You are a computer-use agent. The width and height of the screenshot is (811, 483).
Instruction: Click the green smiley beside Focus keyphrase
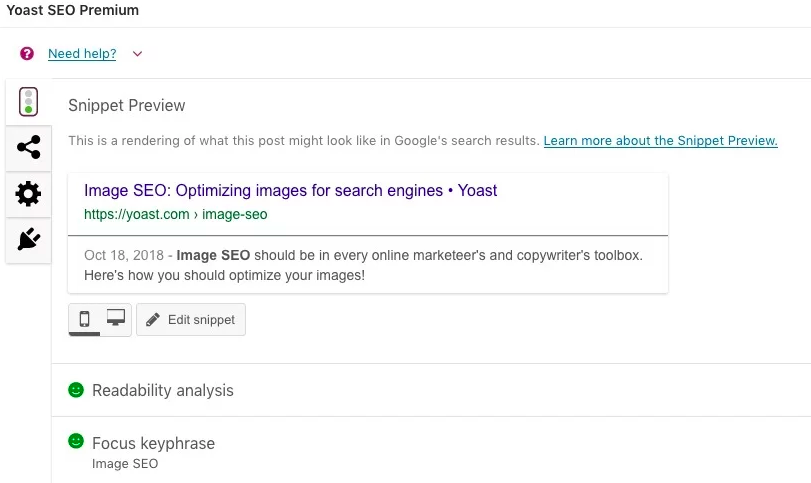click(76, 441)
